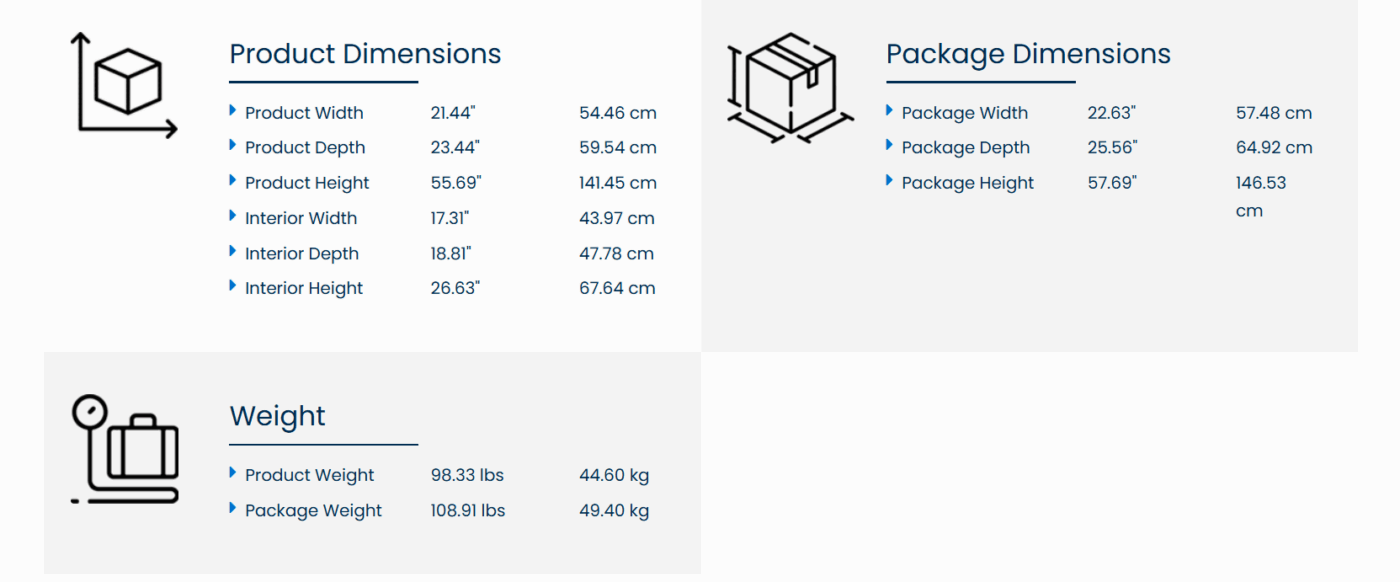Click the arrow bullet beside Product Width
Viewport: 1400px width, 582px height.
pos(233,111)
